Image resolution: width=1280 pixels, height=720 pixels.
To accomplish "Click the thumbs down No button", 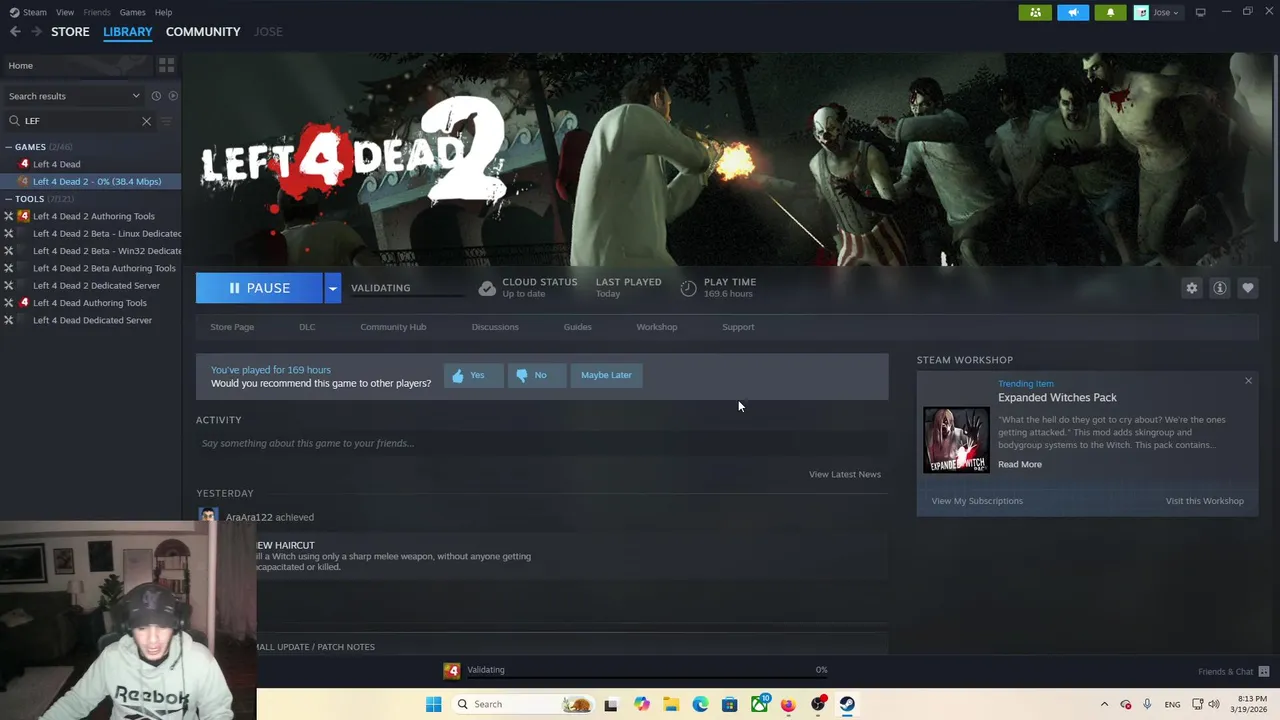I will coord(536,375).
